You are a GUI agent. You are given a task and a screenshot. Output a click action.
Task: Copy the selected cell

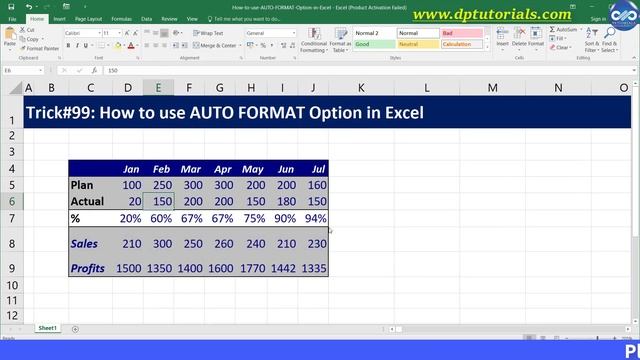point(29,39)
